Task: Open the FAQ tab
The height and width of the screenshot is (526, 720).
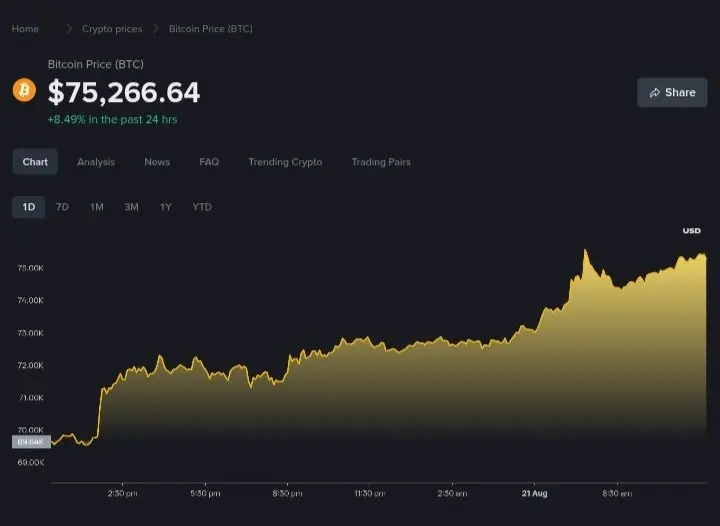Action: [209, 162]
